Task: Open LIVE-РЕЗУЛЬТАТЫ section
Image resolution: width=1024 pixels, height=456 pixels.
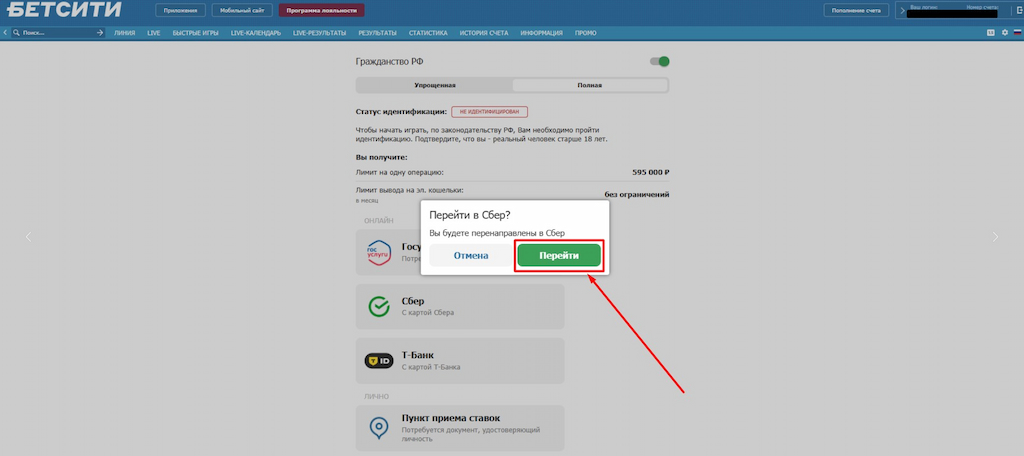Action: [x=320, y=33]
